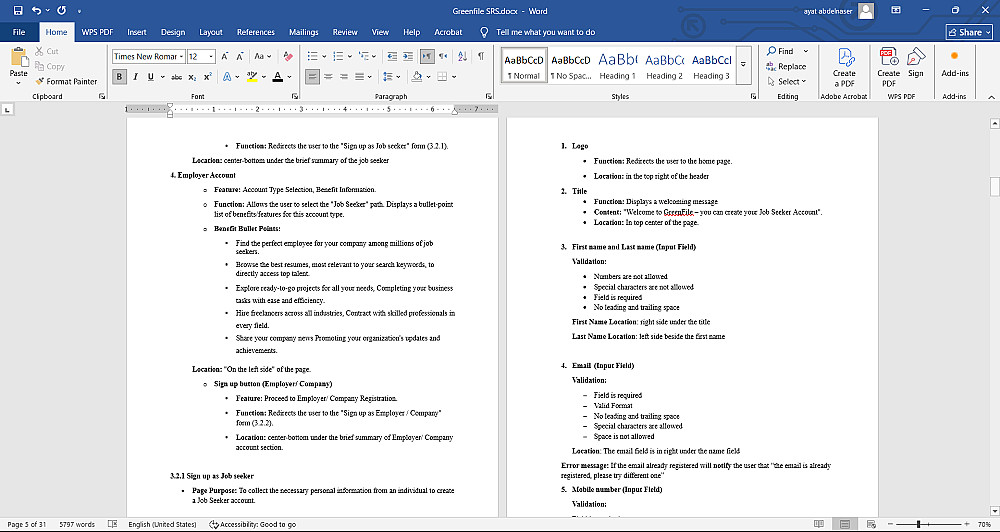Switch to Read Mode in status bar
Viewport: 1000px width, 532px height.
pyautogui.click(x=819, y=524)
